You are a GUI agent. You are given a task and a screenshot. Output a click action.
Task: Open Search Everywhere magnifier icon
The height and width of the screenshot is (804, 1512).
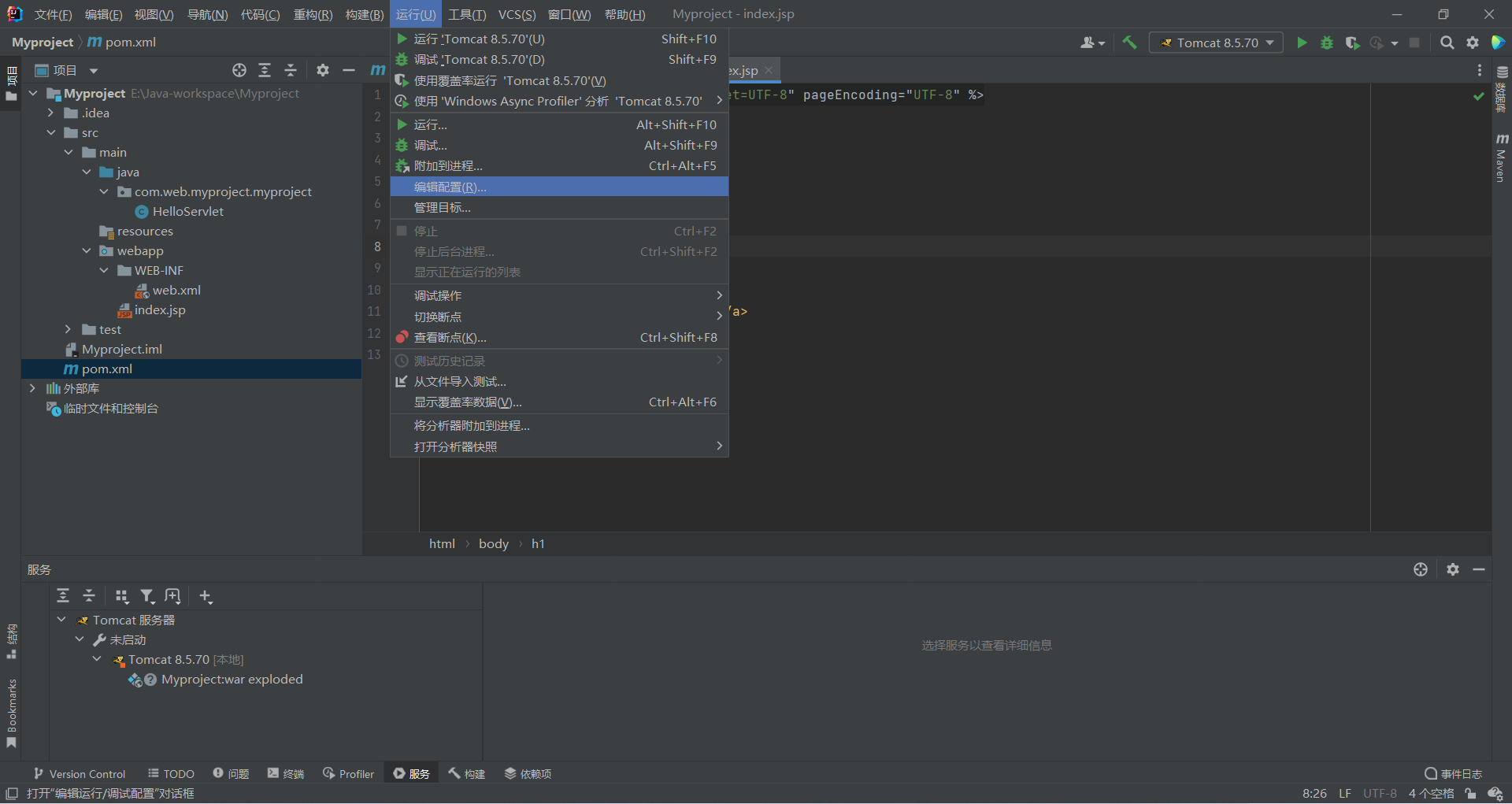point(1447,43)
